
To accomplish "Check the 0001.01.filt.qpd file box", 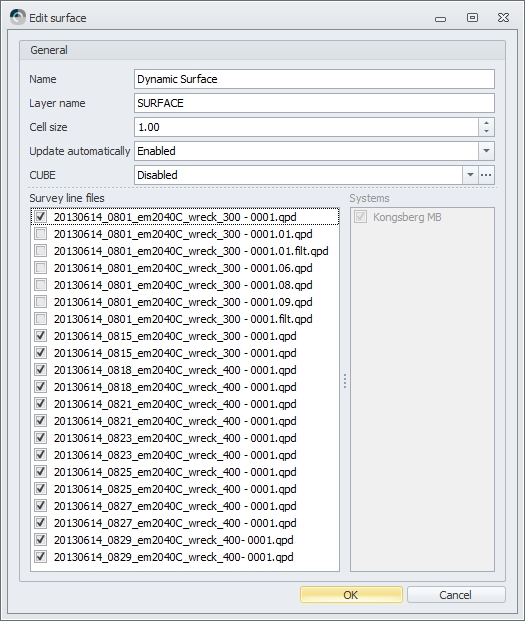I will pos(40,251).
